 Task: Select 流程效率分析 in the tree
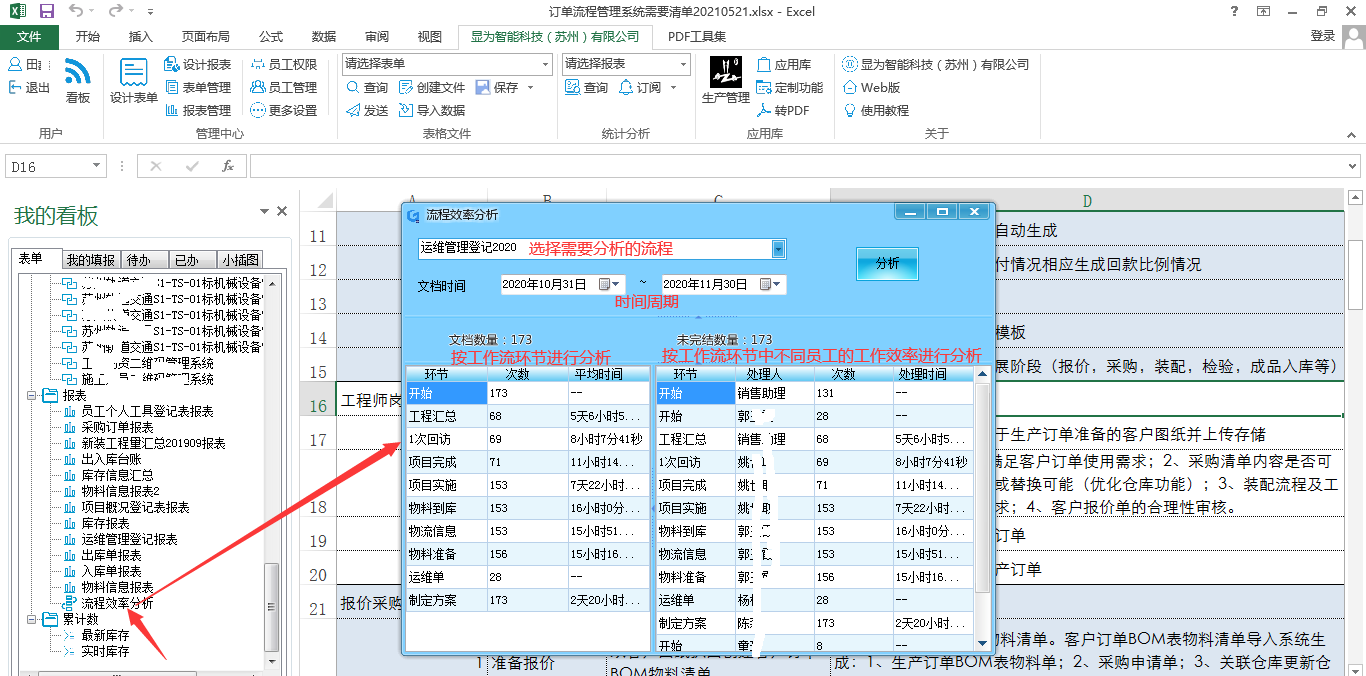point(117,603)
